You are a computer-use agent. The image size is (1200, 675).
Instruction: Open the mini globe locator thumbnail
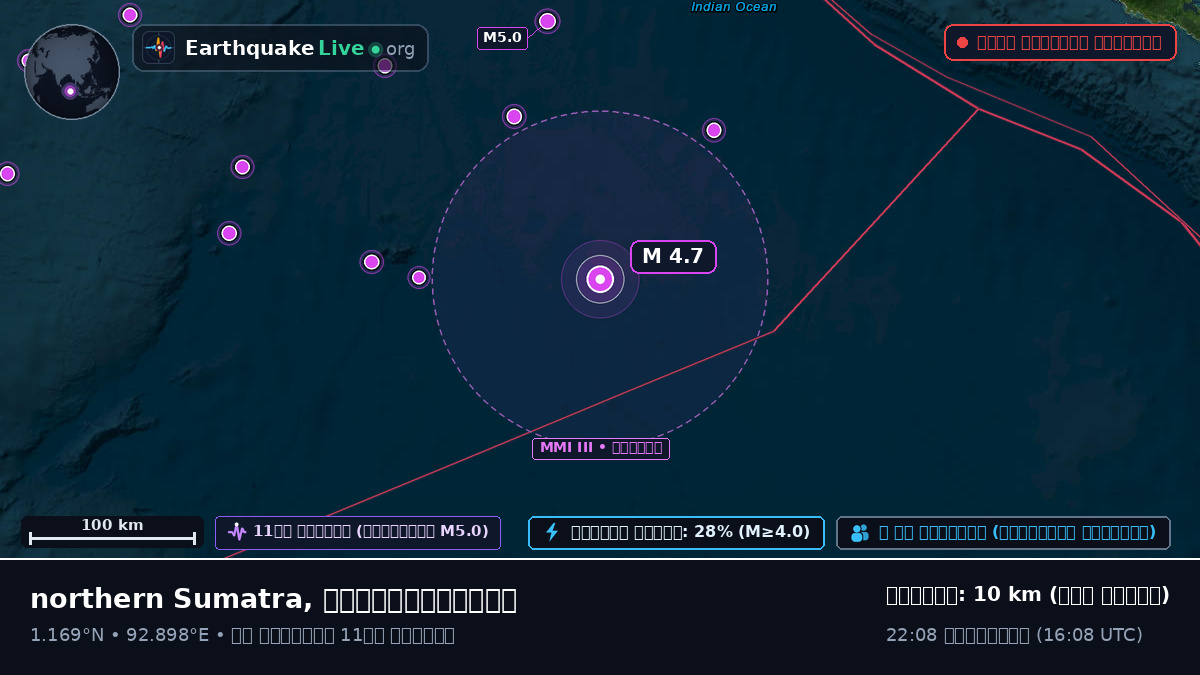coord(72,72)
